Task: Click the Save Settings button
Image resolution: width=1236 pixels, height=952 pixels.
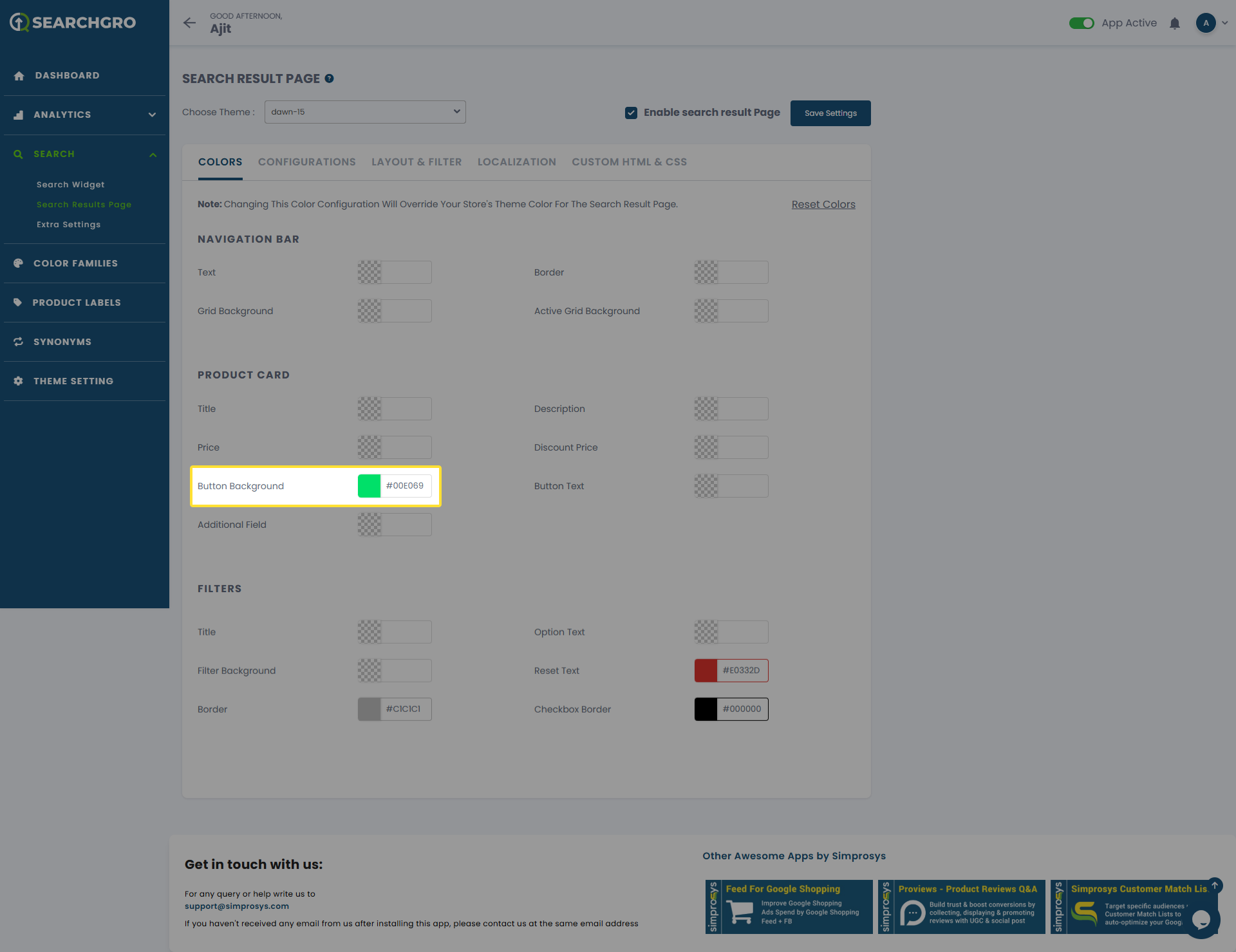Action: tap(830, 113)
